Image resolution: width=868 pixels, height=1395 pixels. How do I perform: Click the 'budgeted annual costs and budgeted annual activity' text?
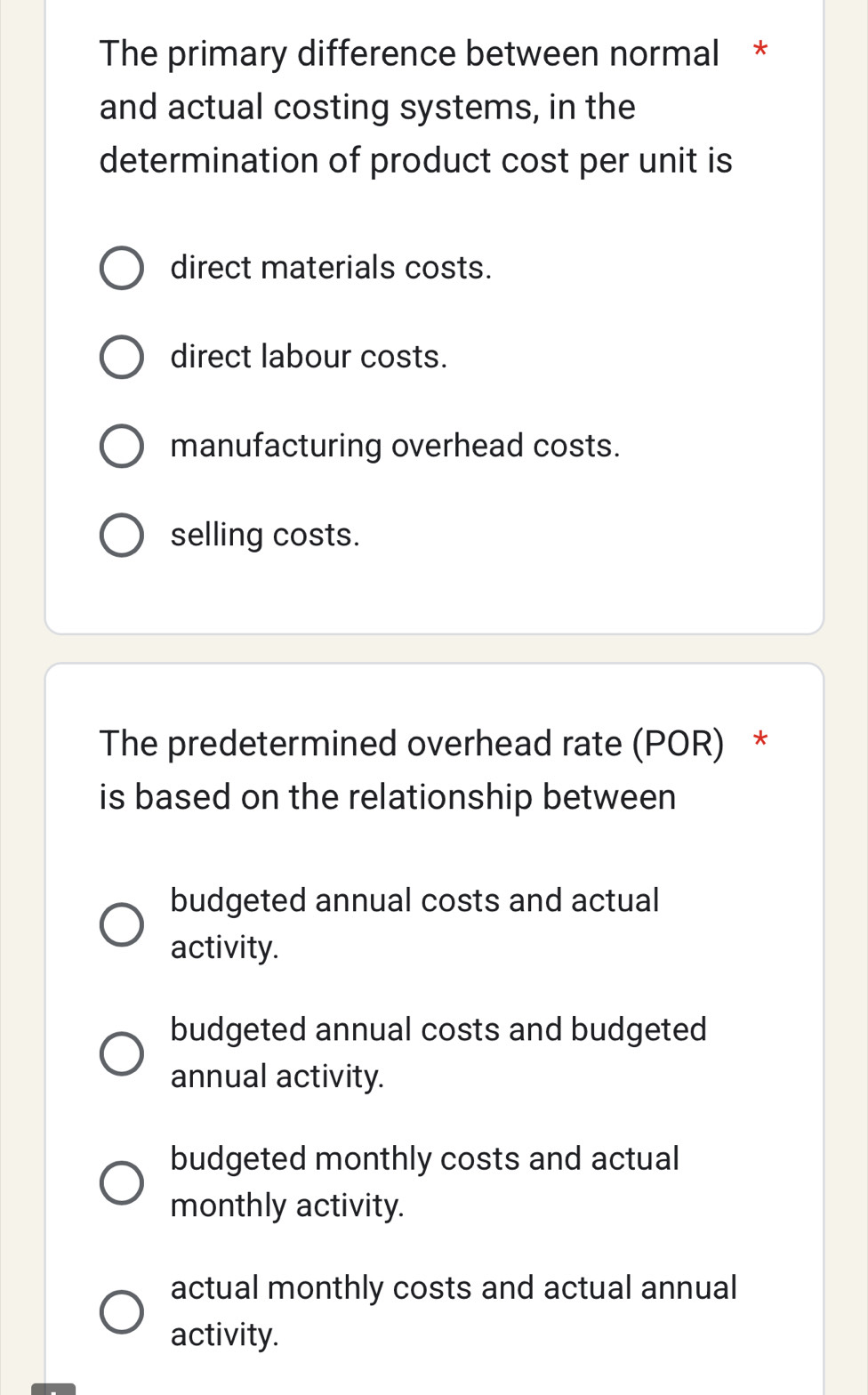click(438, 1052)
